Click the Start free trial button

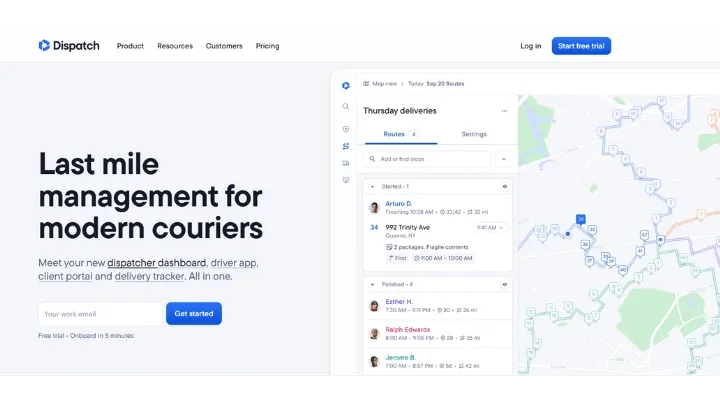click(581, 46)
